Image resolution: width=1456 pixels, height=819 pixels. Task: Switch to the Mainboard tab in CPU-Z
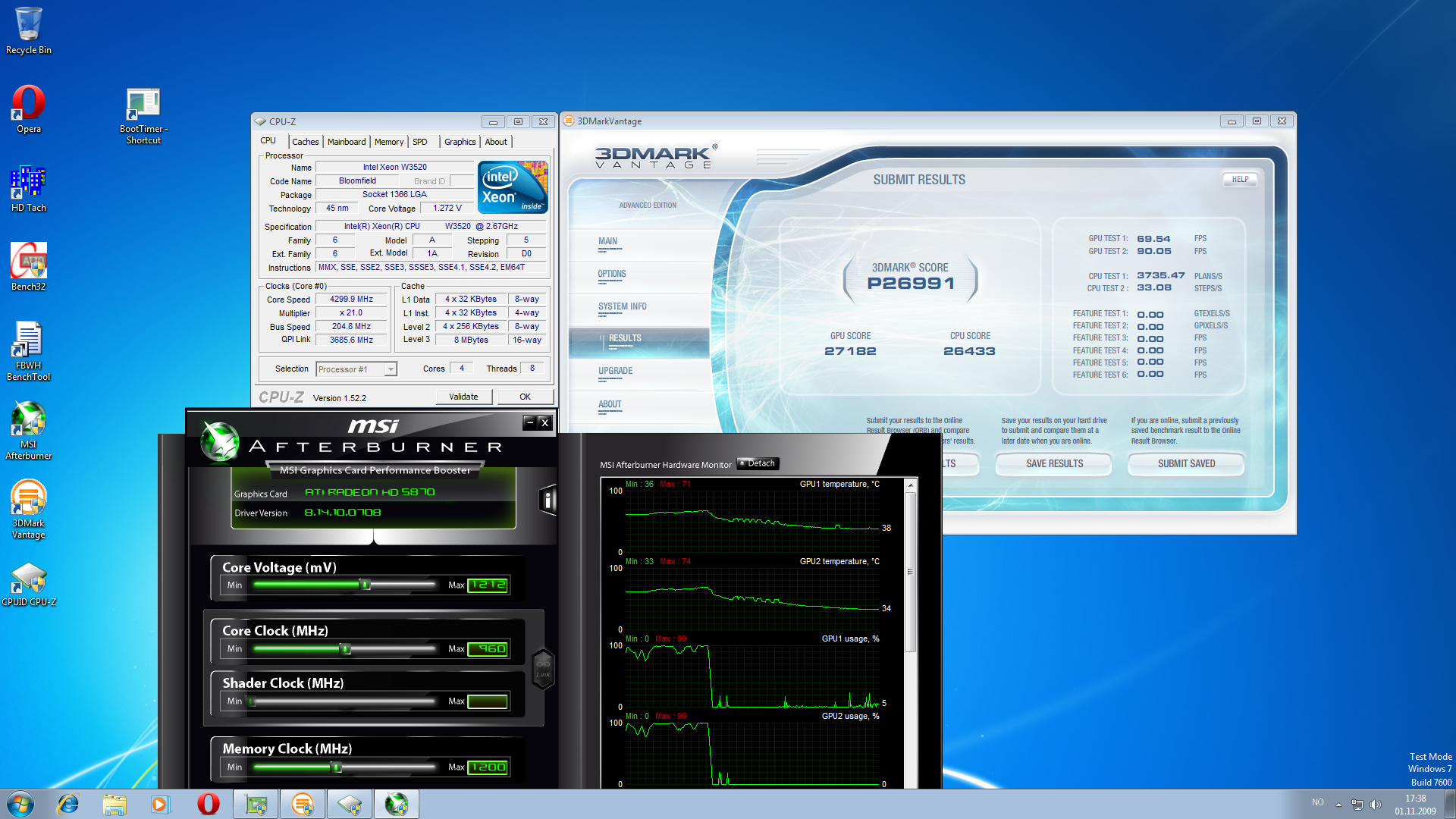(347, 142)
